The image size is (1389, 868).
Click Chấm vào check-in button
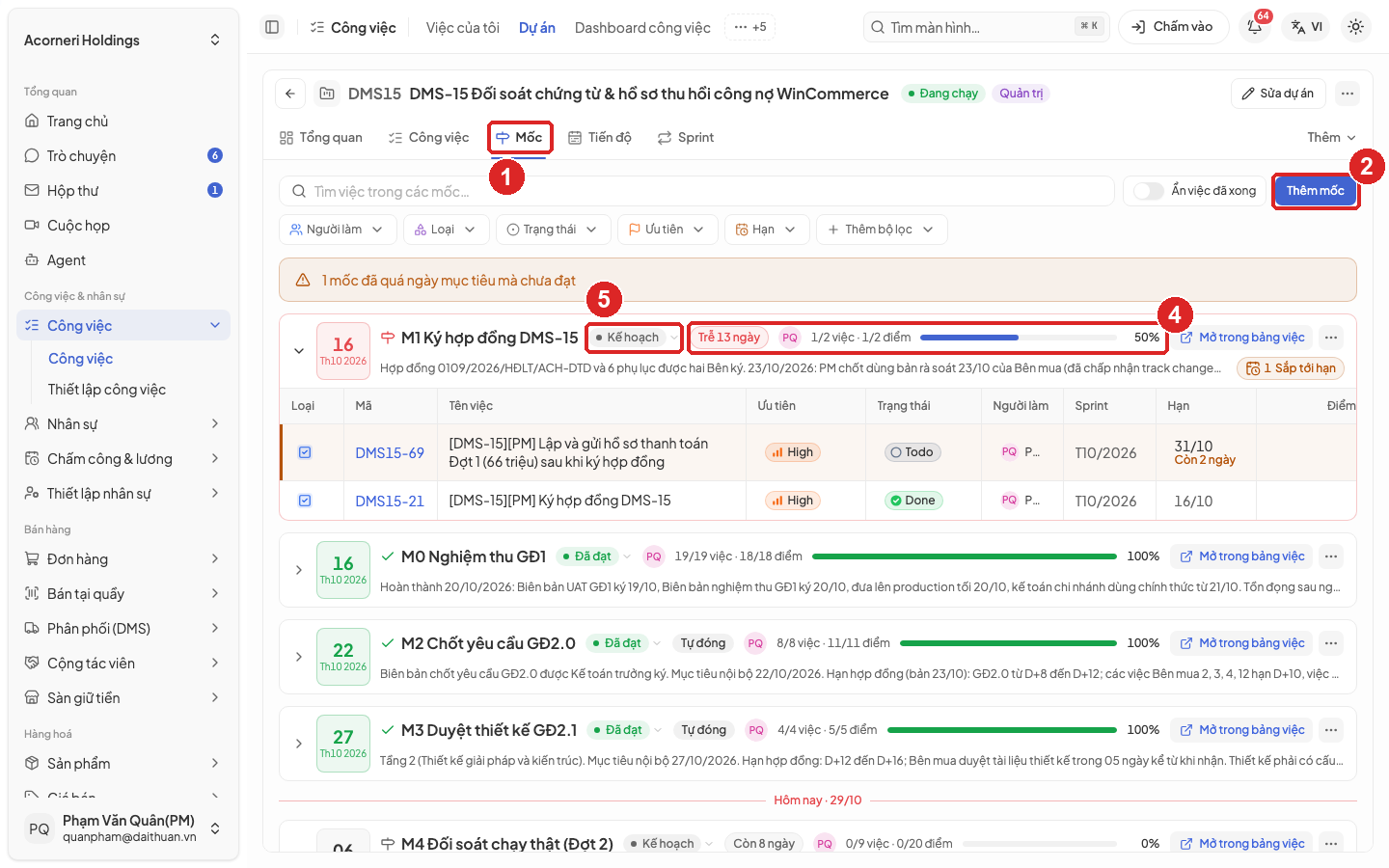point(1173,27)
